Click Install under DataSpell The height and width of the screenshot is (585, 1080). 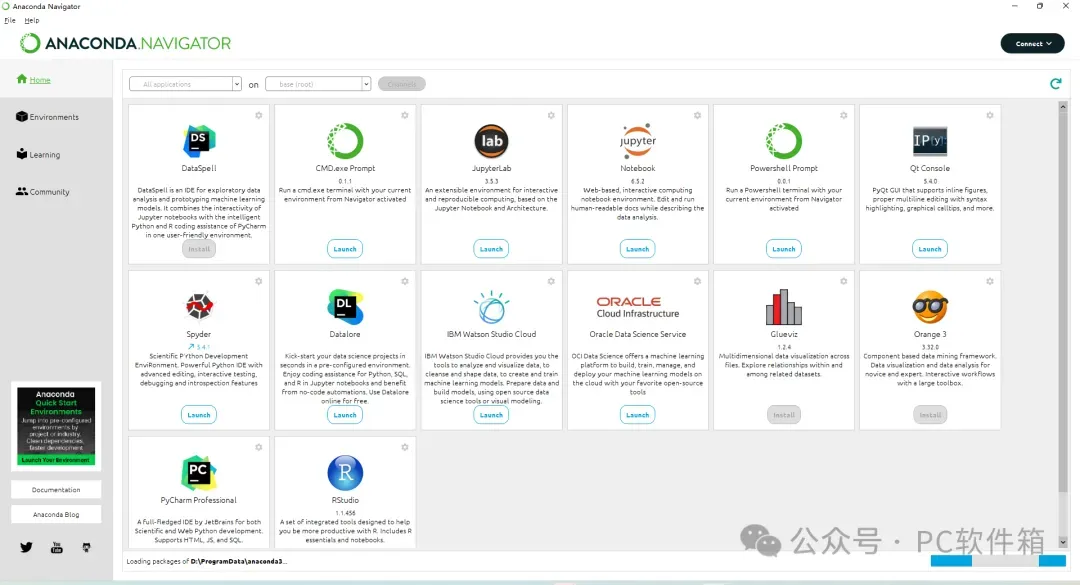point(199,249)
